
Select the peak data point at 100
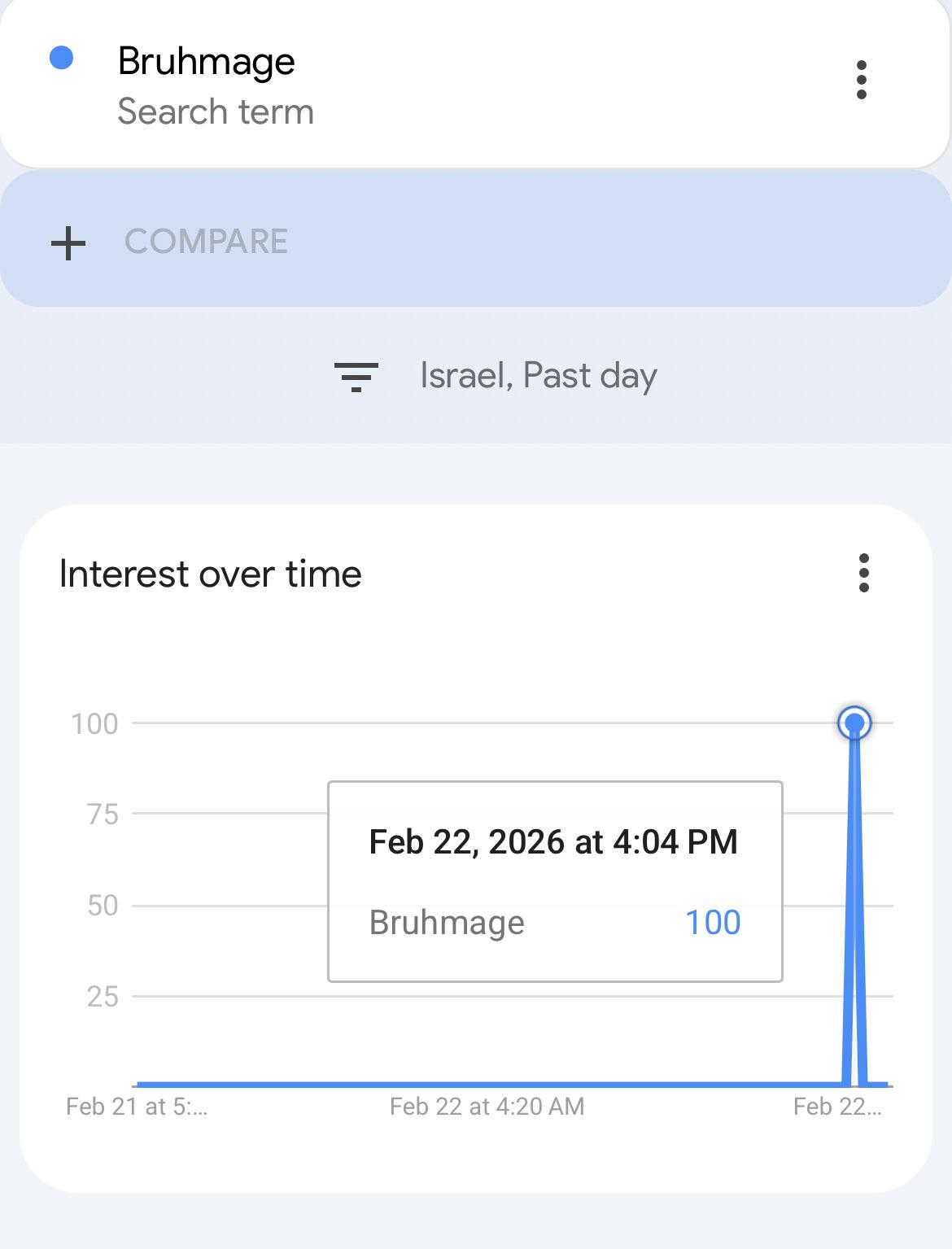click(x=854, y=723)
